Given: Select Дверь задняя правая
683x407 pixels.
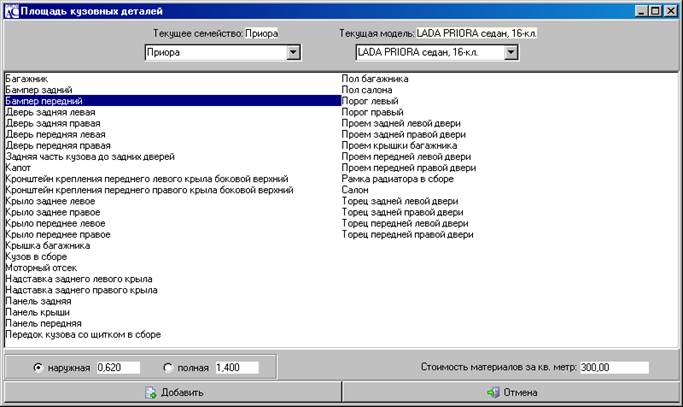Looking at the screenshot, I should coord(53,123).
